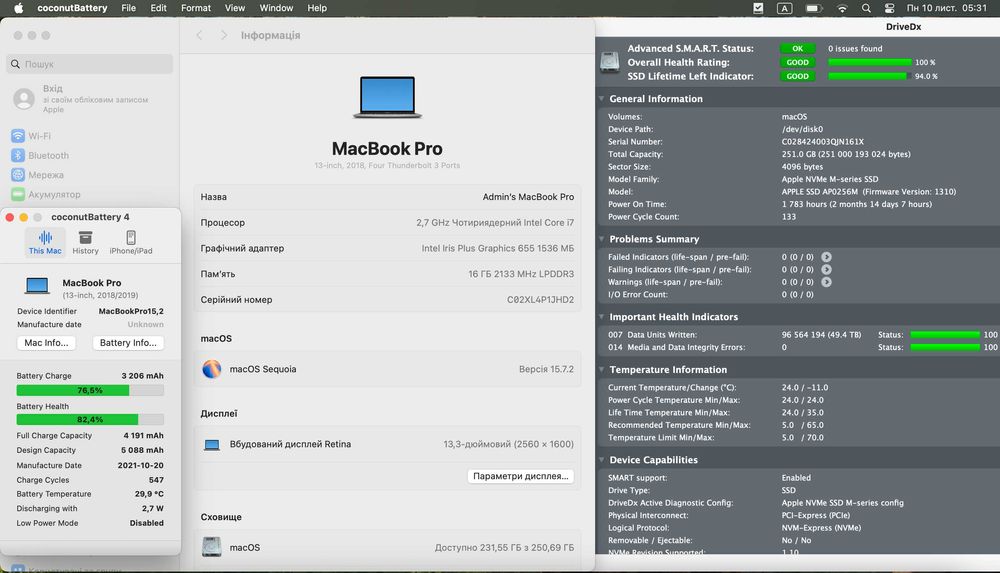The width and height of the screenshot is (1000, 573).
Task: Open the Help menu
Action: tap(317, 8)
